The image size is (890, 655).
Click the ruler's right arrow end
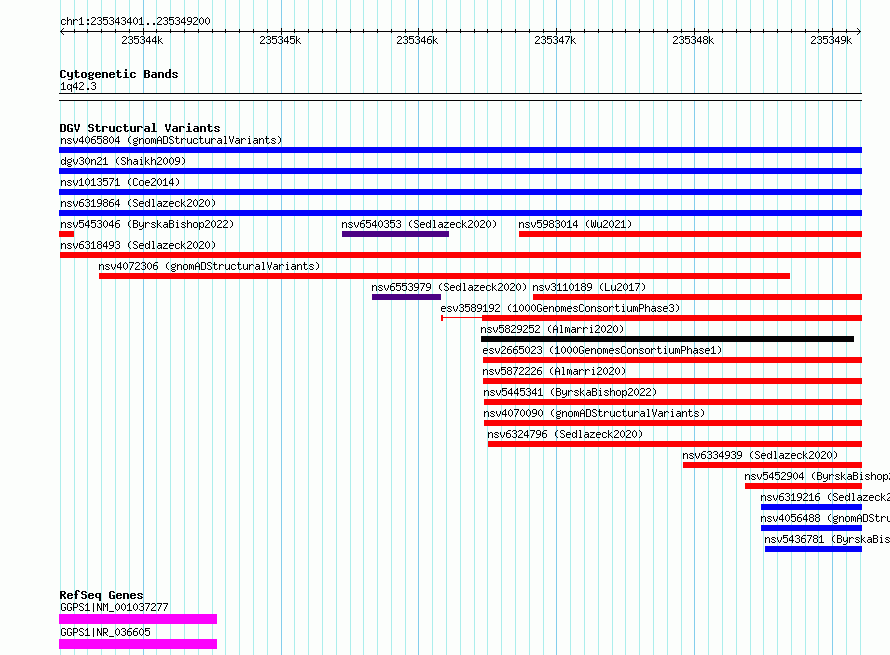[x=859, y=31]
